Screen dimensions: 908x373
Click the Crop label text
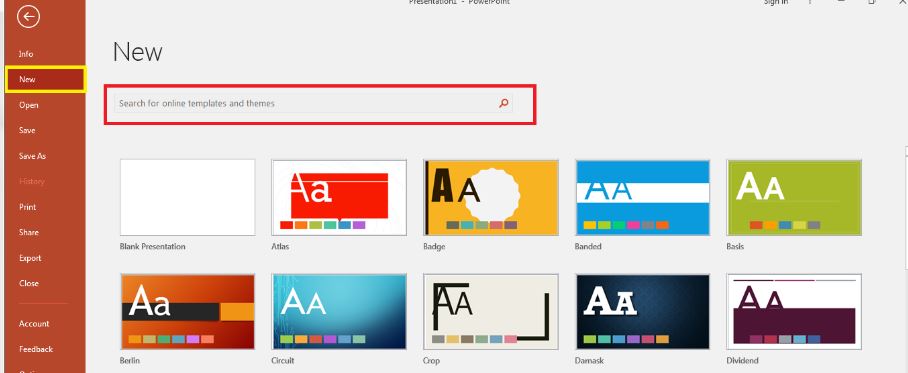[431, 361]
